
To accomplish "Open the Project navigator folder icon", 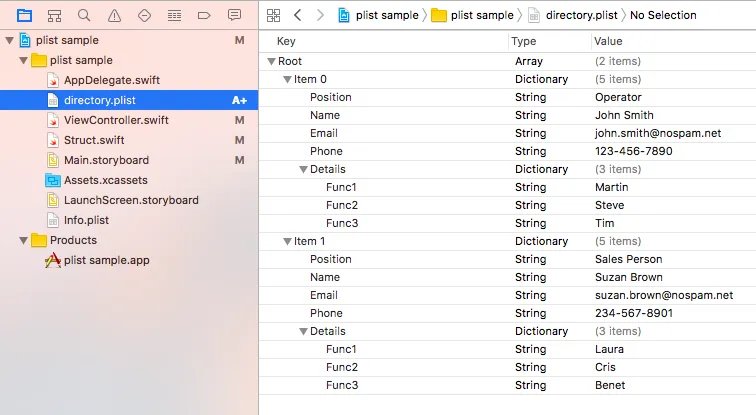I will [24, 15].
